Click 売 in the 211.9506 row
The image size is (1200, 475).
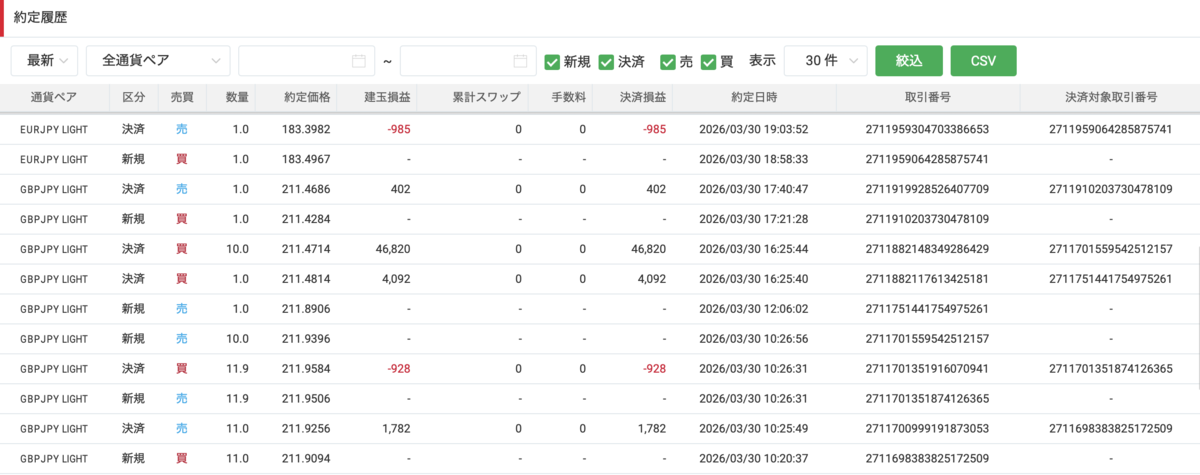pos(182,399)
